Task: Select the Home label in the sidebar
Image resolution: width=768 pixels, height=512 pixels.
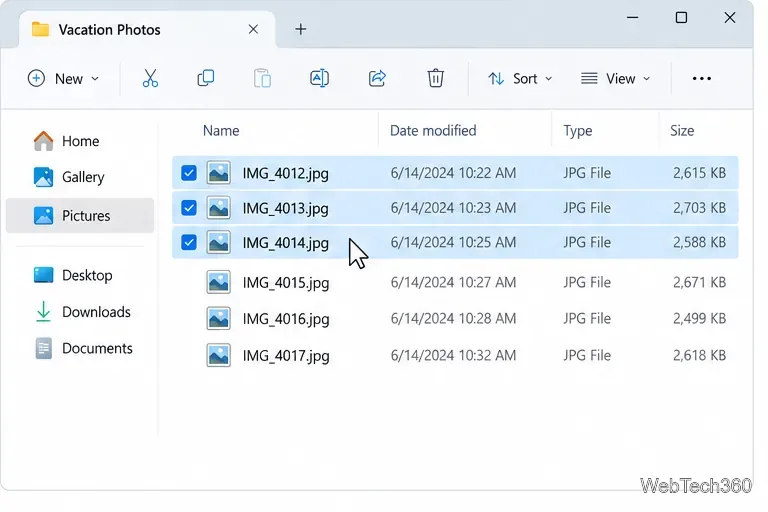Action: point(80,141)
